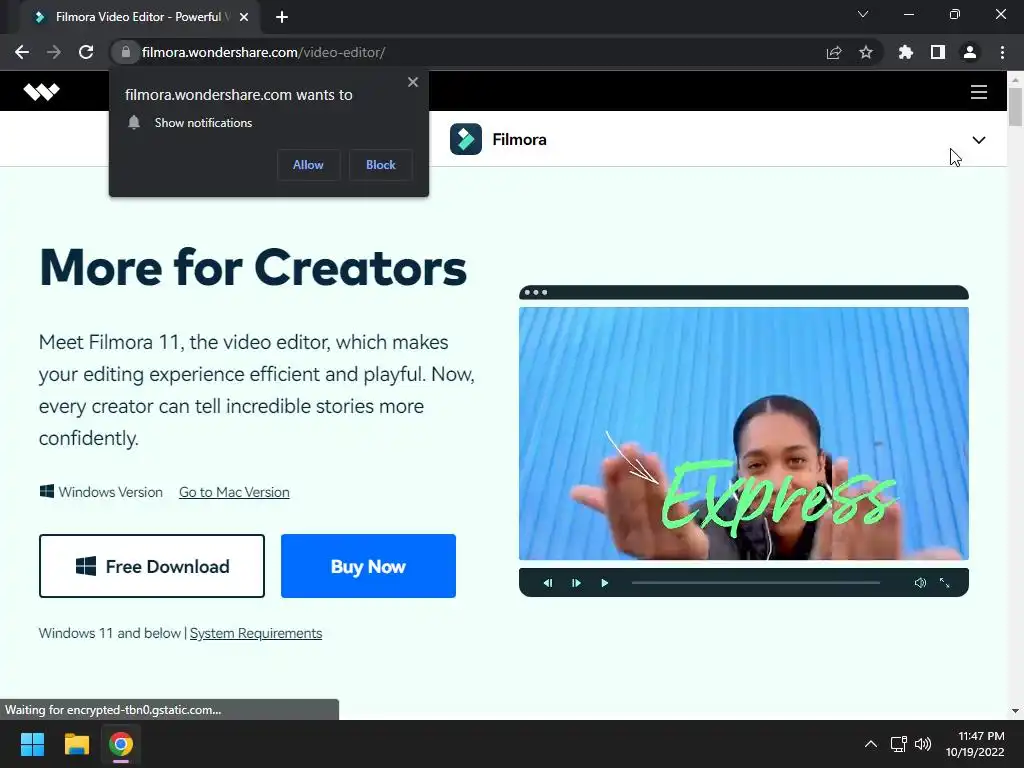Click step-forward control in video mockup
This screenshot has height=768, width=1024.
576,583
